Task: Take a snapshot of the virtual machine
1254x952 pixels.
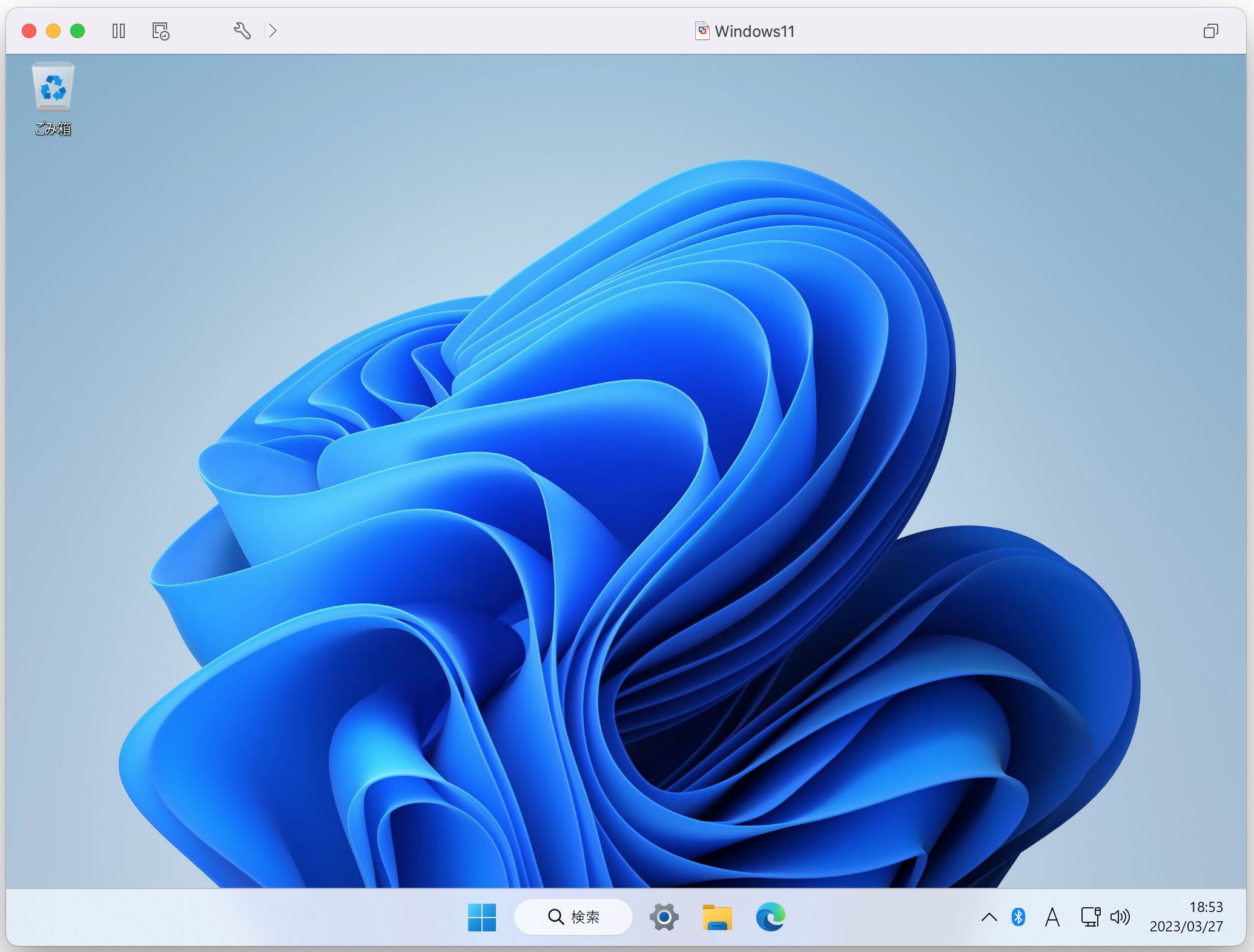Action: [159, 31]
